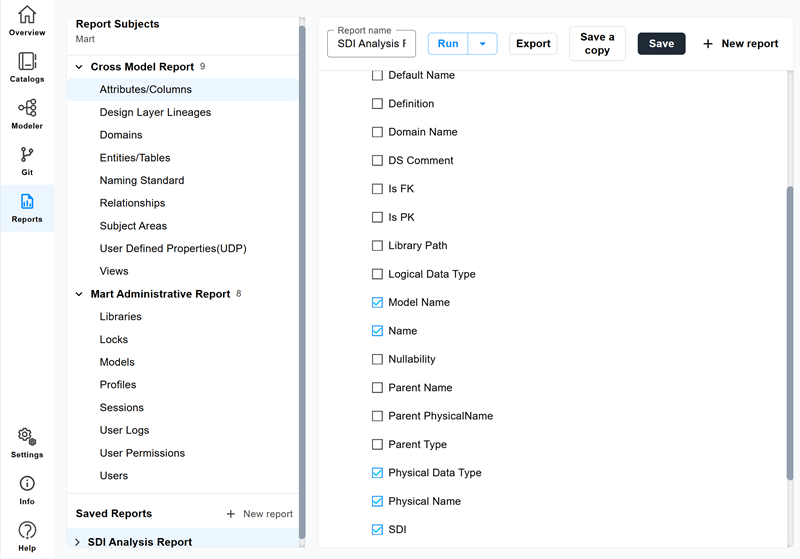Enable the Is FK checkbox
Image resolution: width=800 pixels, height=559 pixels.
point(377,189)
